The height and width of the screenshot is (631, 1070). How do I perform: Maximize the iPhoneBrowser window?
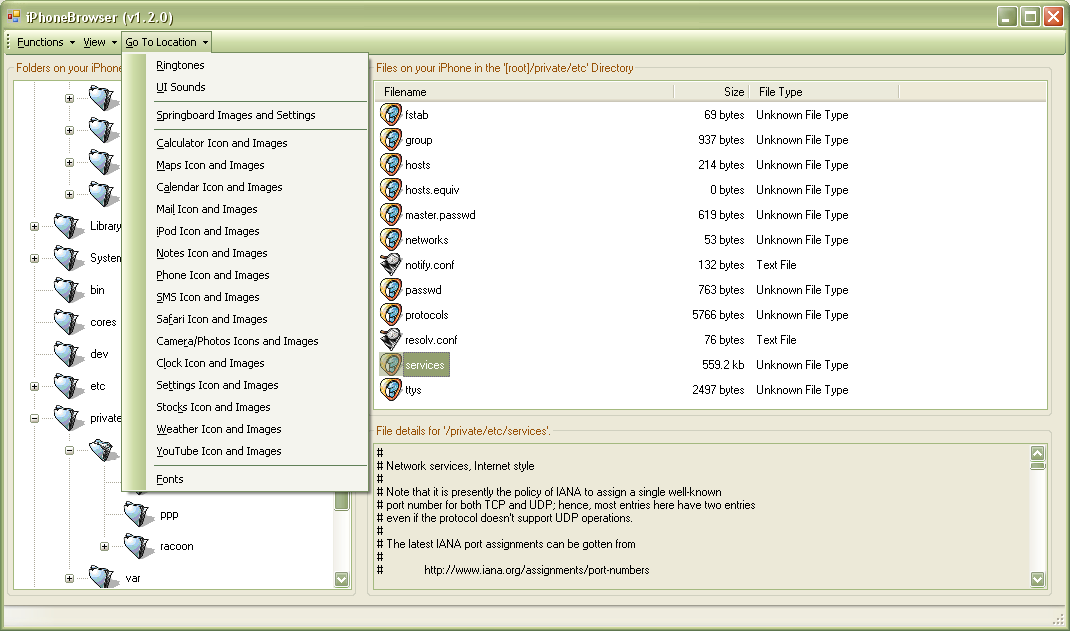click(1030, 16)
